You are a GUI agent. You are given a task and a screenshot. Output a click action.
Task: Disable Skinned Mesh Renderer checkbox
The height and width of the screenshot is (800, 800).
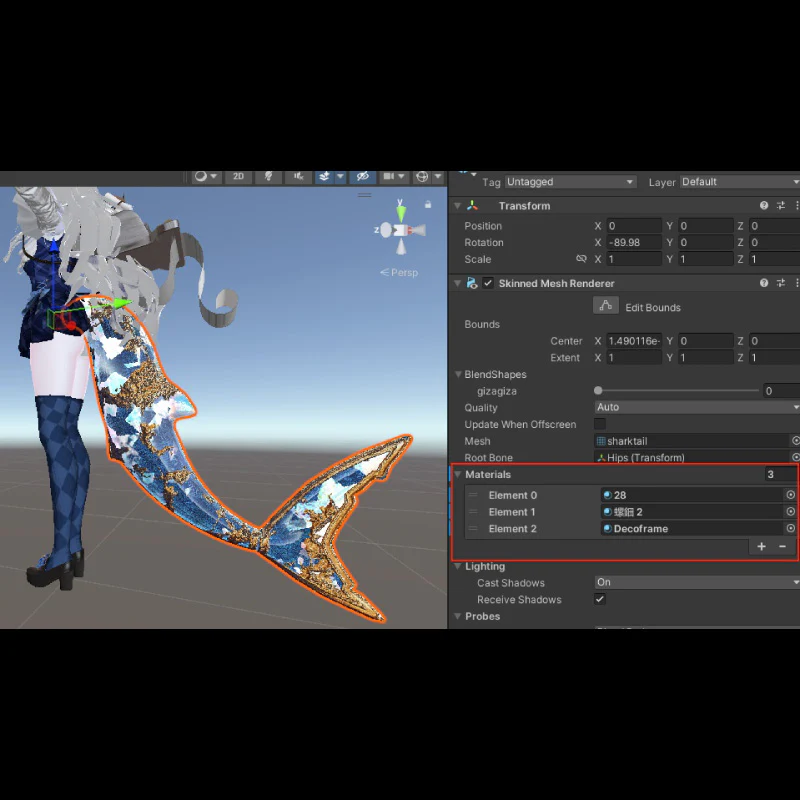coord(488,283)
